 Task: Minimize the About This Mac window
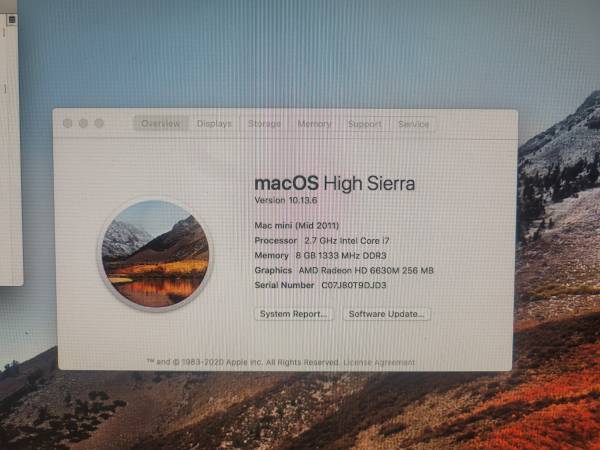83,123
